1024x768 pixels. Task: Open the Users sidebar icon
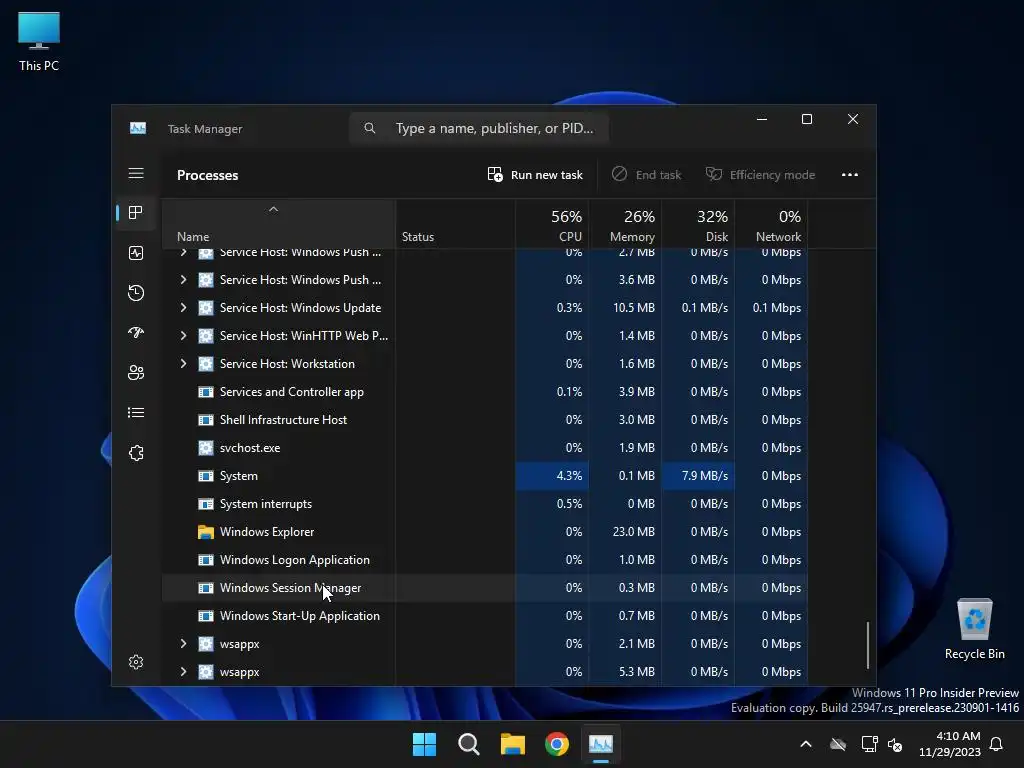[136, 372]
